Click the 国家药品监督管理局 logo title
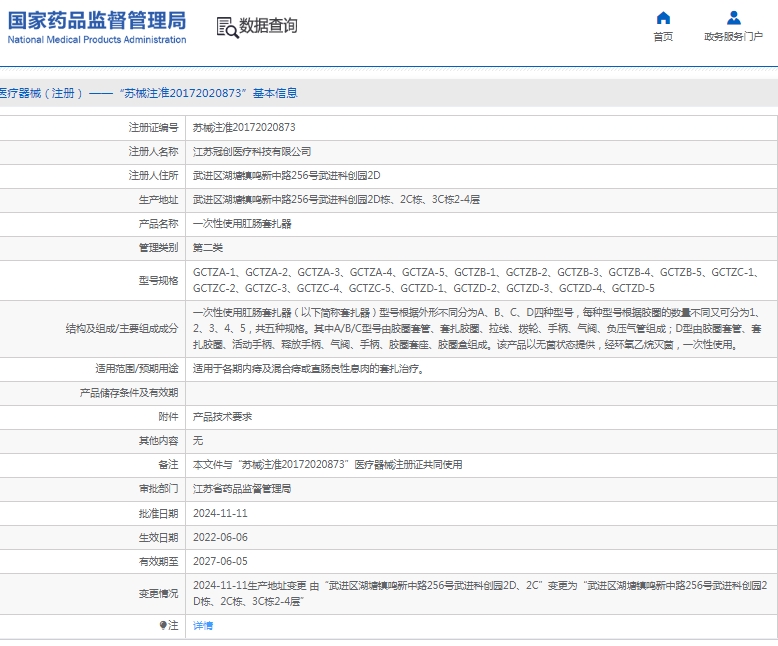The height and width of the screenshot is (646, 778). 97,21
